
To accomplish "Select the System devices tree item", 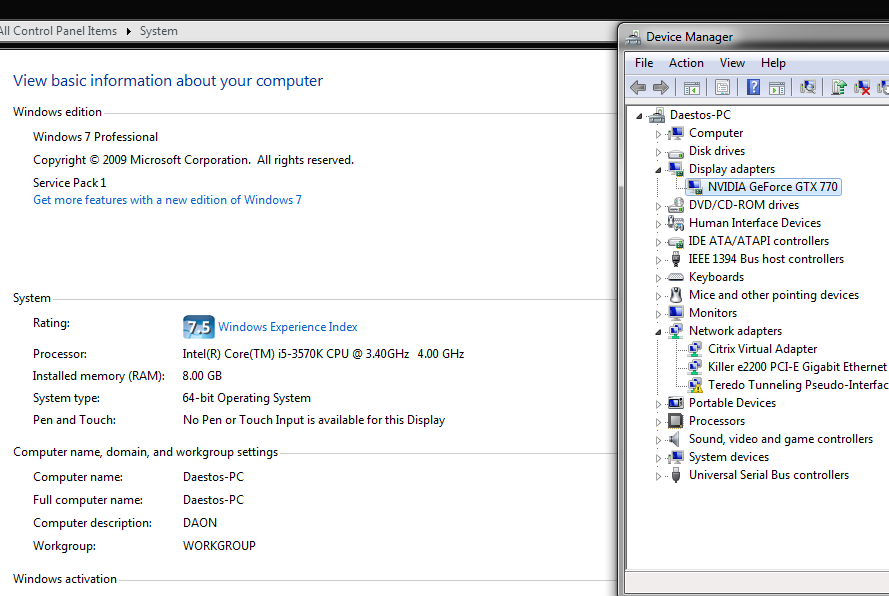I will pyautogui.click(x=729, y=457).
